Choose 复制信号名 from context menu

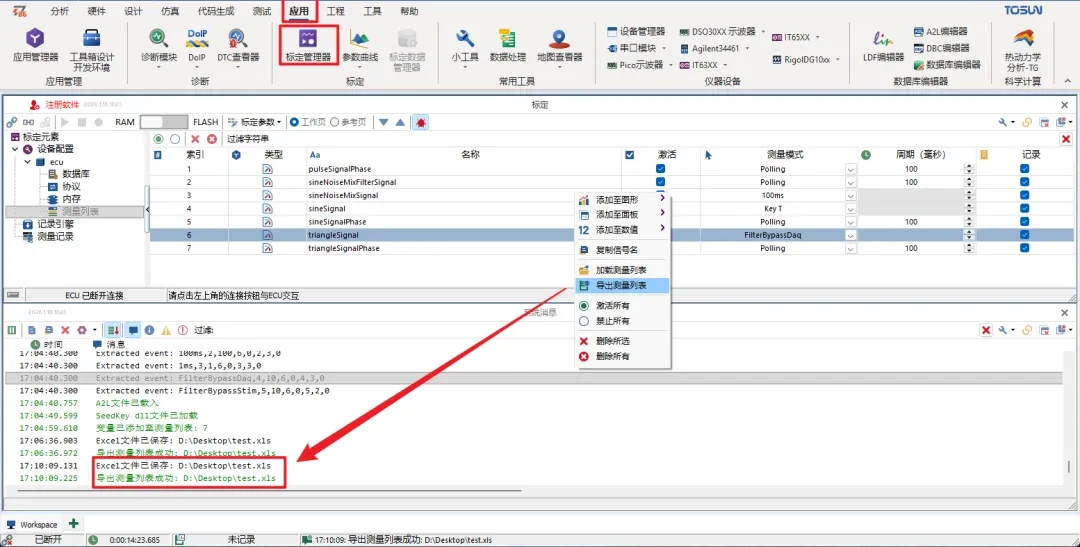[623, 250]
